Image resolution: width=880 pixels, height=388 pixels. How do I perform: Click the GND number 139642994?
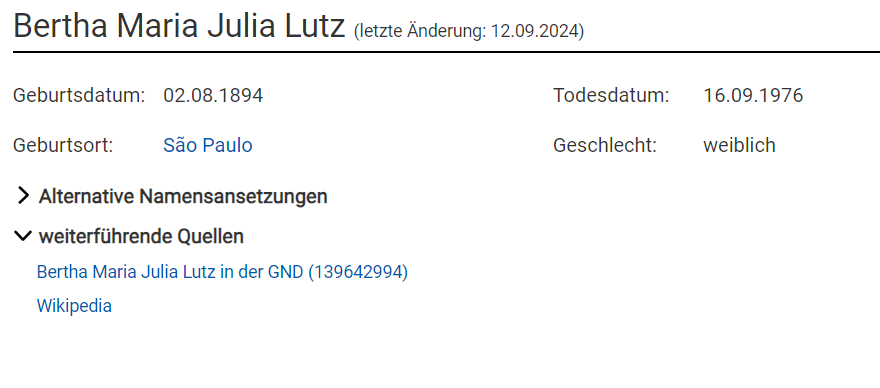pyautogui.click(x=358, y=272)
